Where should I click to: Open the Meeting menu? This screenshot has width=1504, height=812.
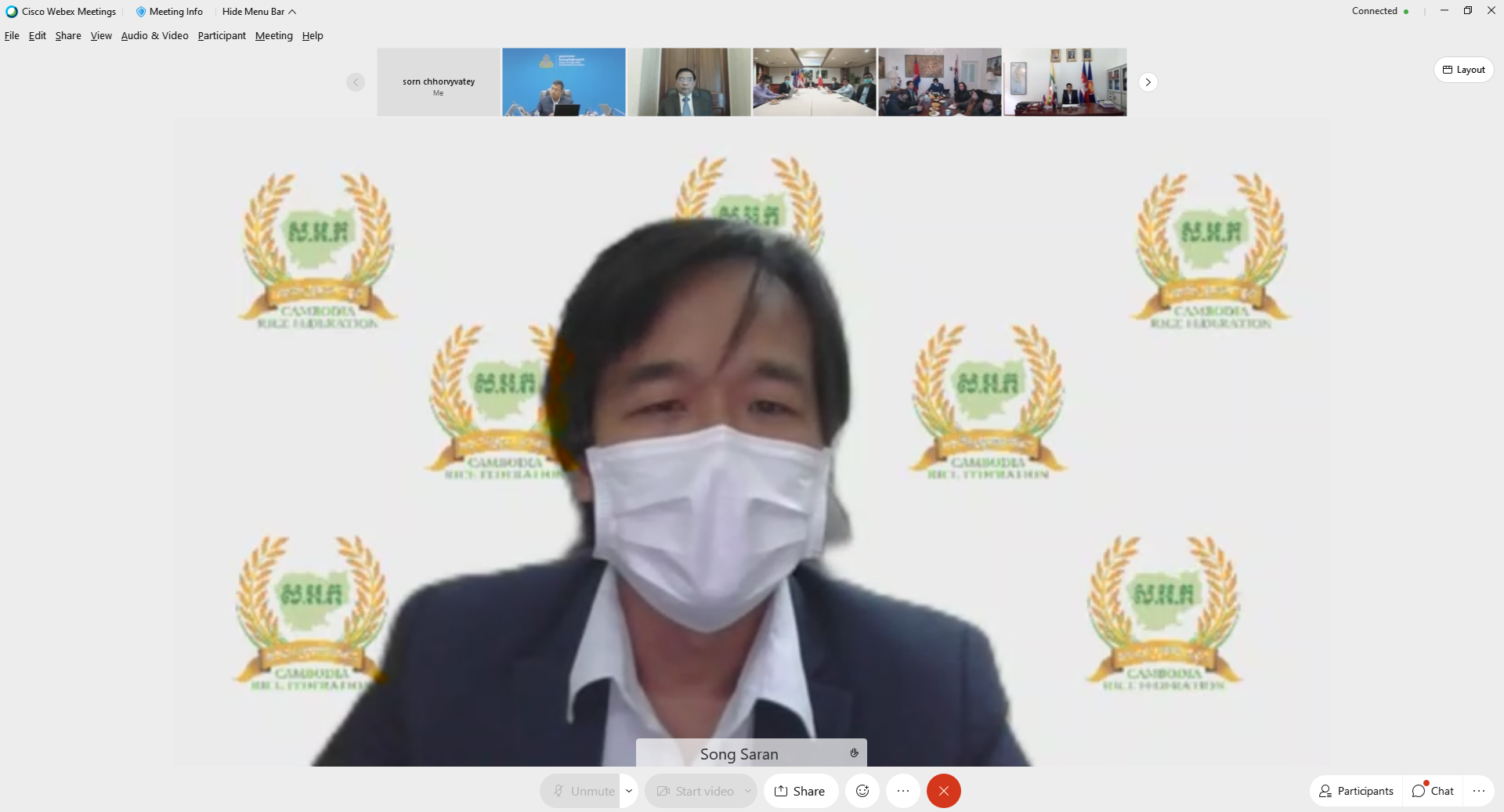(273, 36)
